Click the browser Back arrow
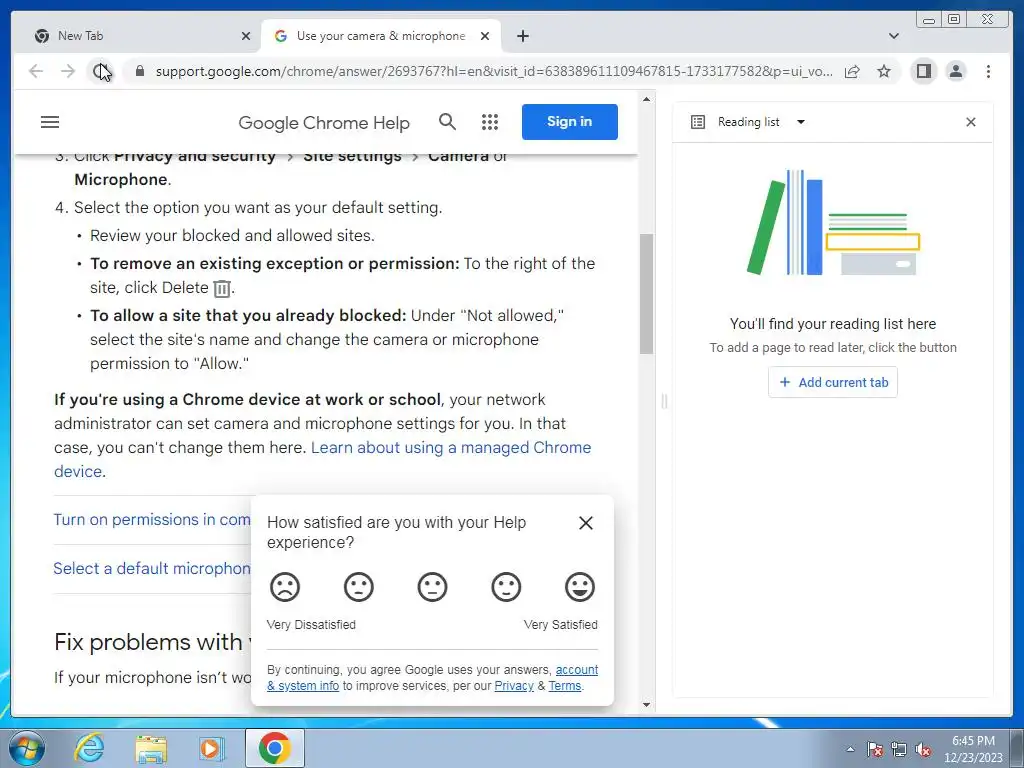The image size is (1024, 768). point(36,71)
